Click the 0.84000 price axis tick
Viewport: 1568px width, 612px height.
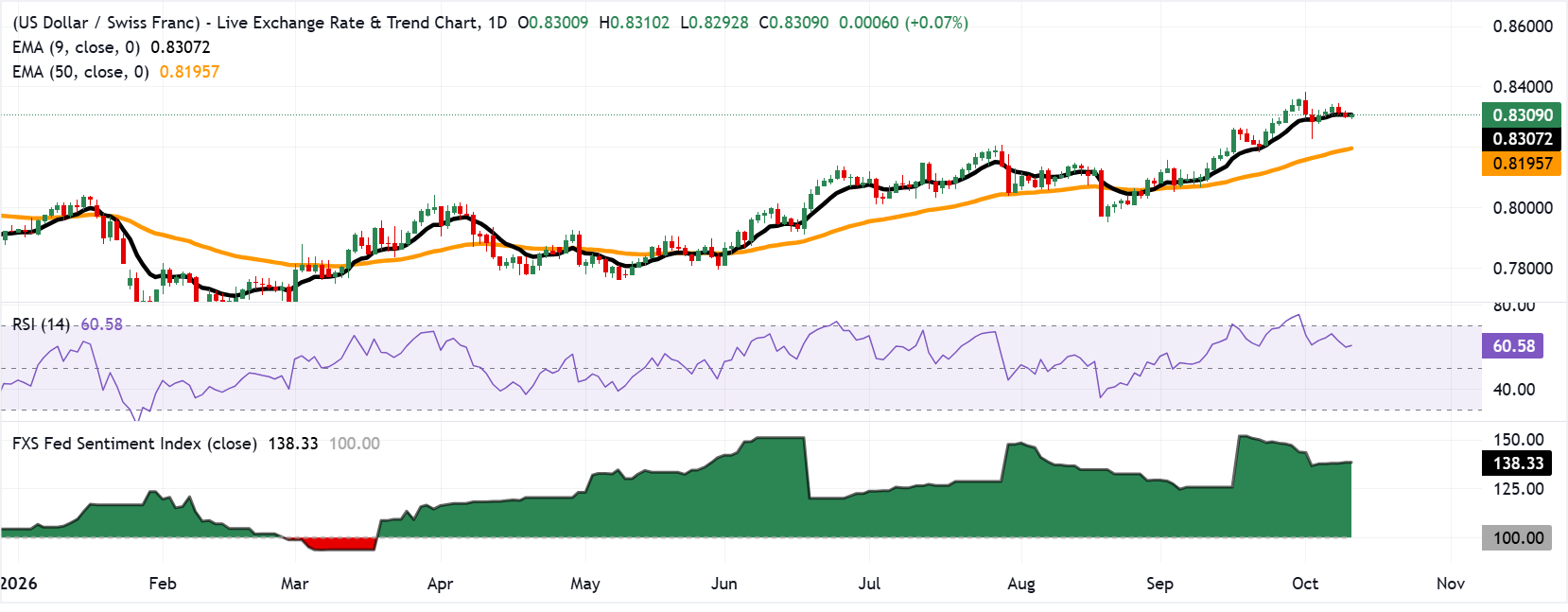click(1523, 87)
